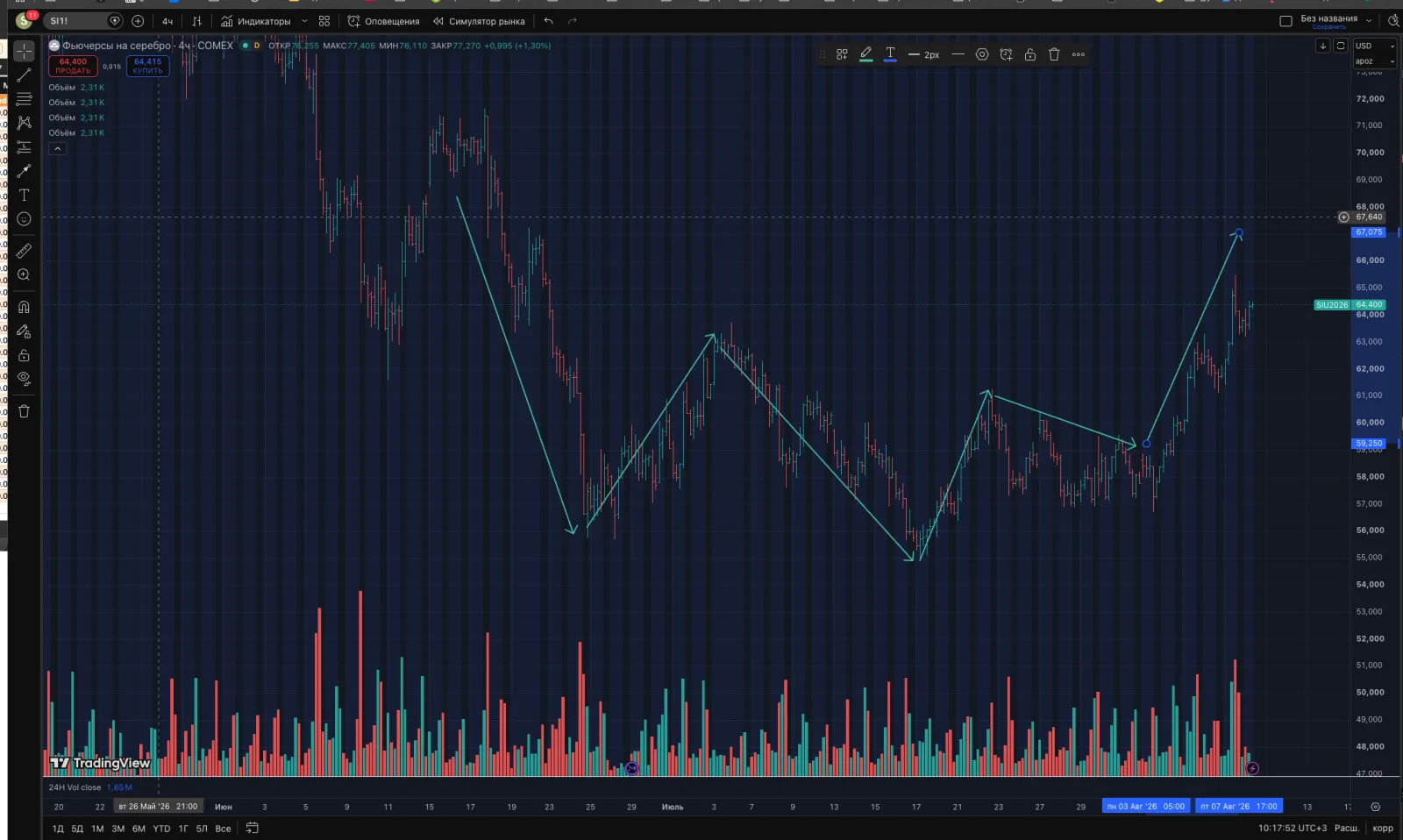1403x840 pixels.
Task: Expand the Без названия layout dropdown
Action: point(1369,21)
